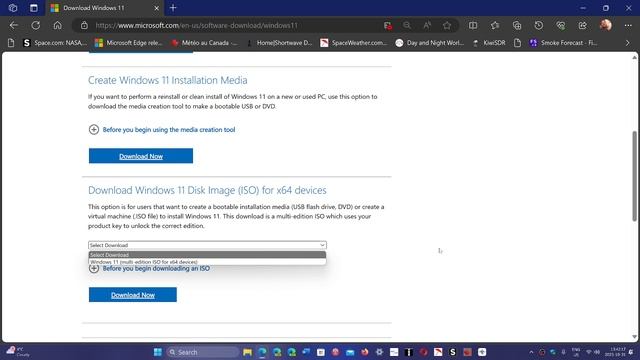Open Browser essentials heart icon
The height and width of the screenshot is (360, 640).
(561, 25)
